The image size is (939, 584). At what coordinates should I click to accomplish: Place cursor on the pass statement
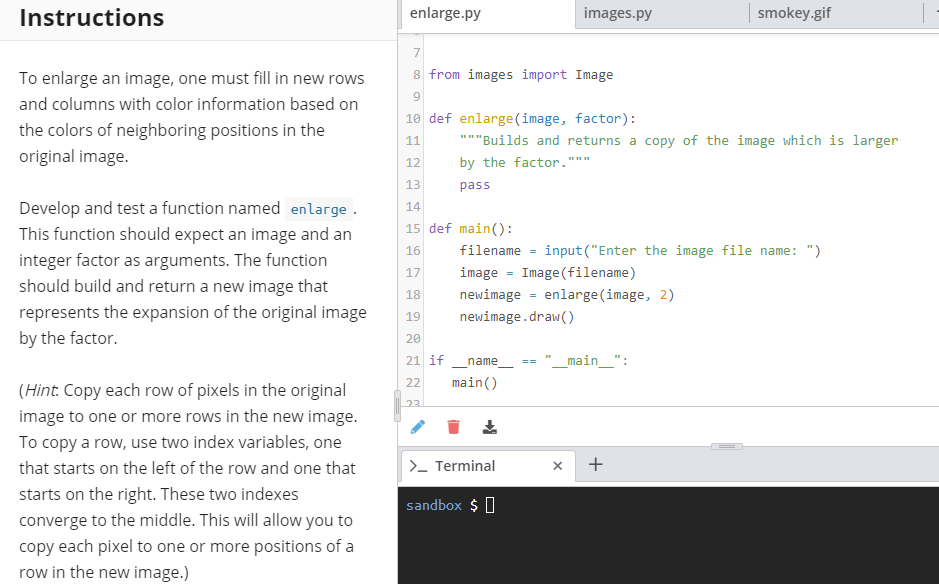(474, 184)
